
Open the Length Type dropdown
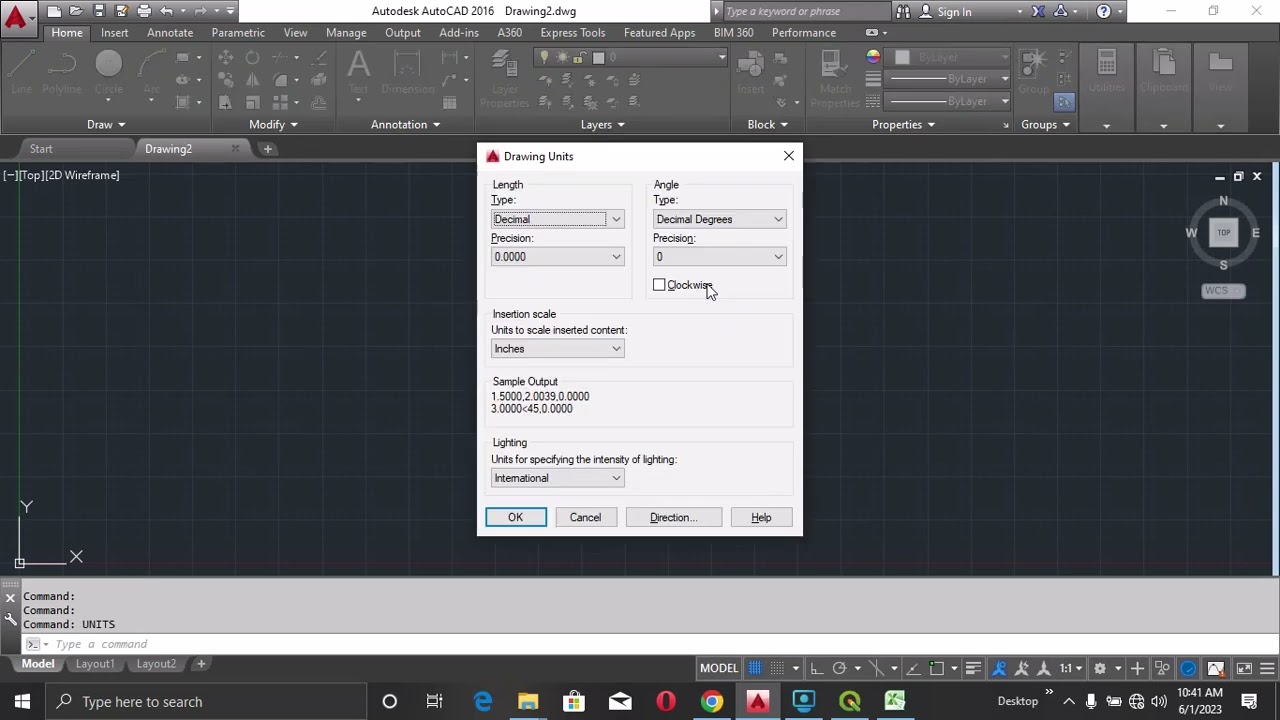[x=557, y=219]
